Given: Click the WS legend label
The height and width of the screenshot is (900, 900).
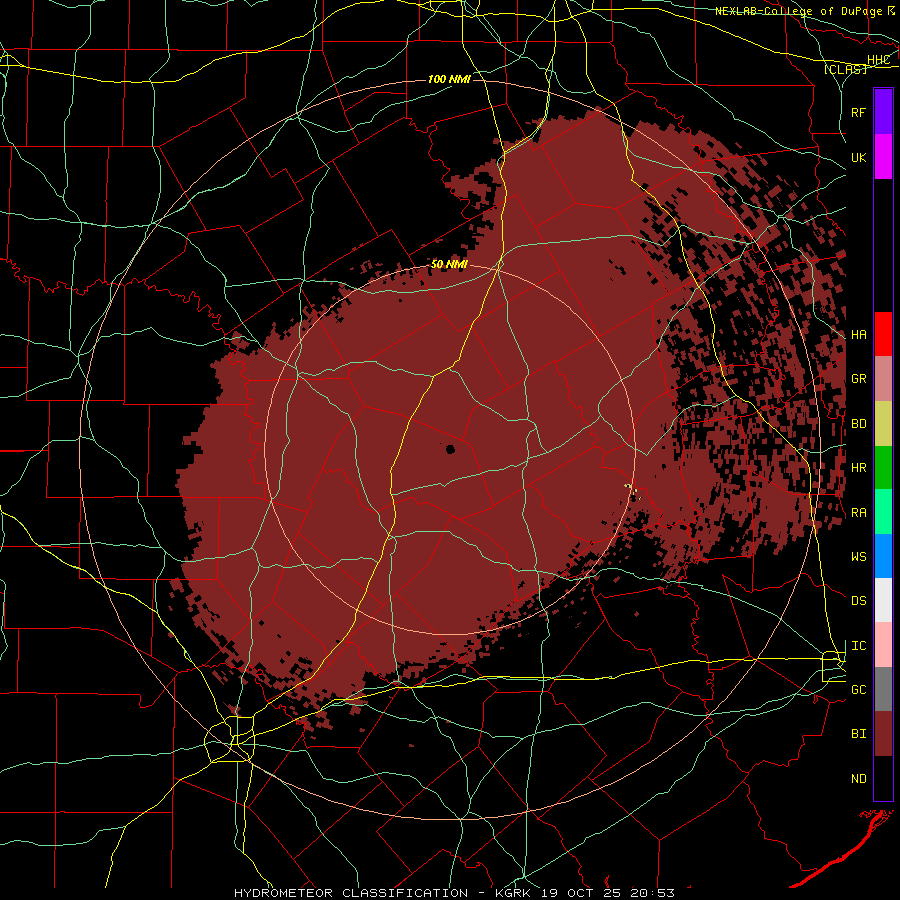Looking at the screenshot, I should 858,557.
